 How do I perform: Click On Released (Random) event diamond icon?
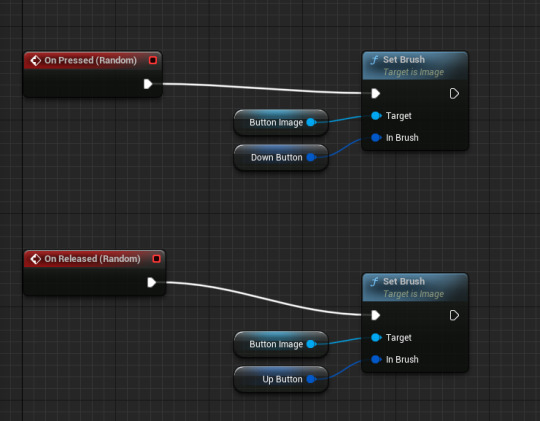(35, 259)
